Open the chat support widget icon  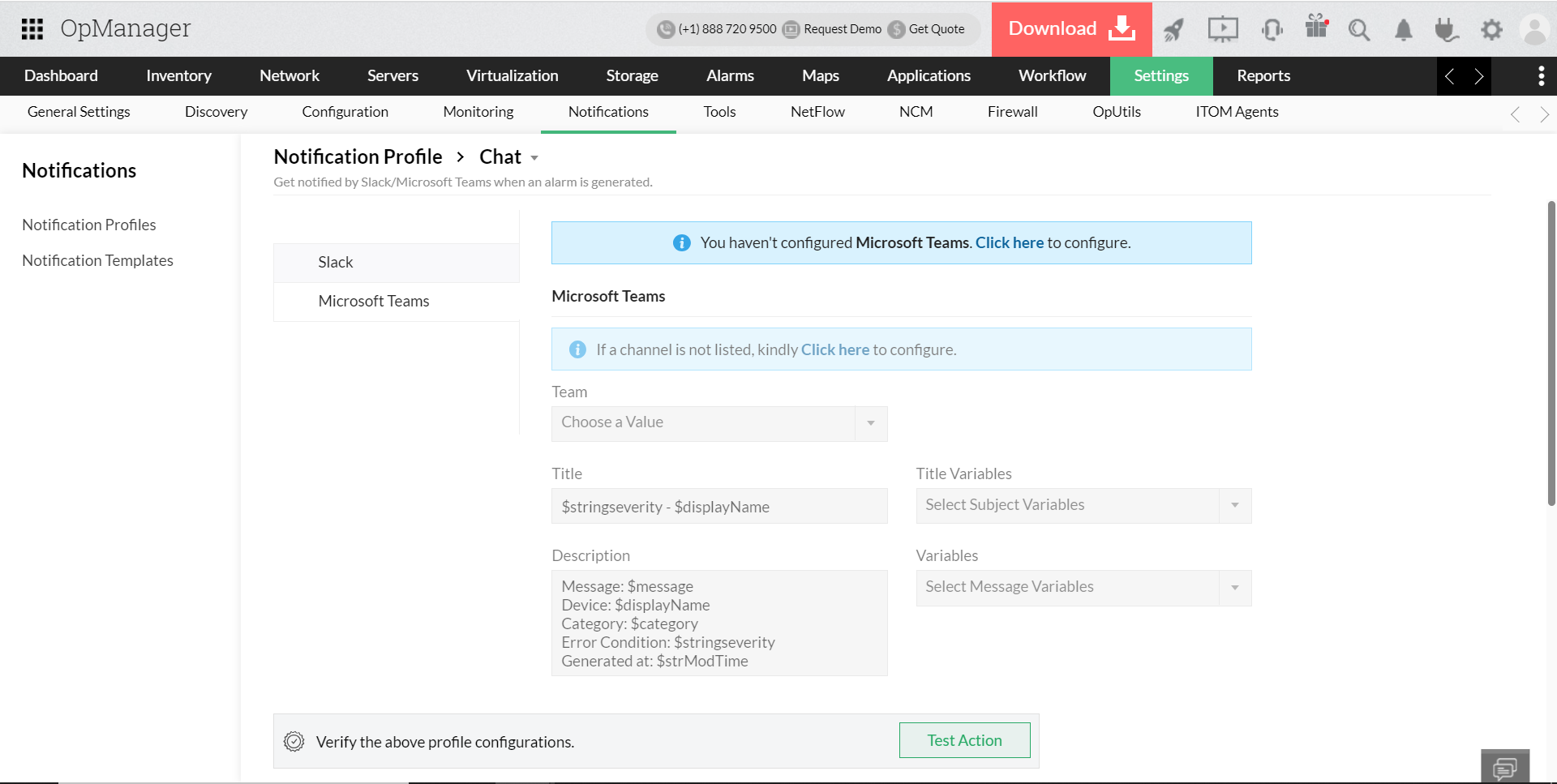click(x=1505, y=767)
